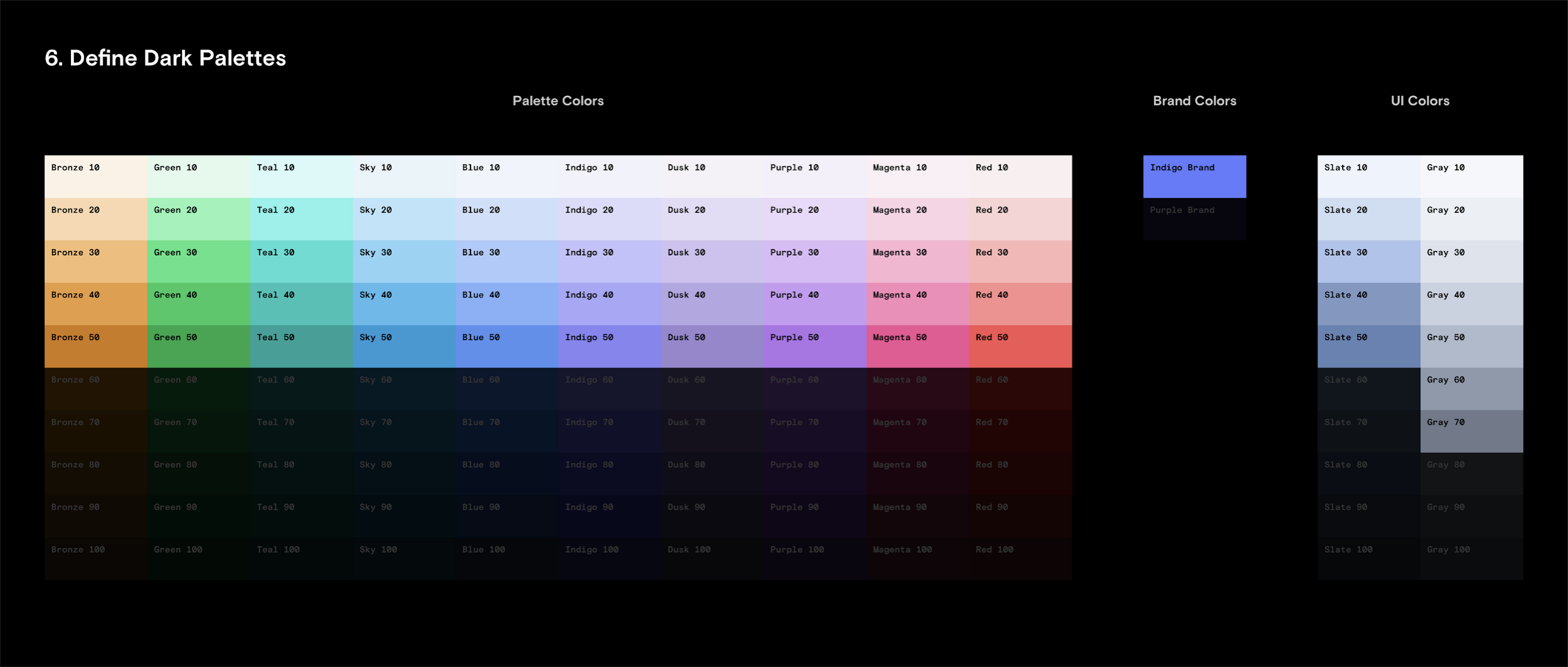Viewport: 1568px width, 667px height.
Task: Click the Indigo Brand swatch
Action: pos(1194,176)
